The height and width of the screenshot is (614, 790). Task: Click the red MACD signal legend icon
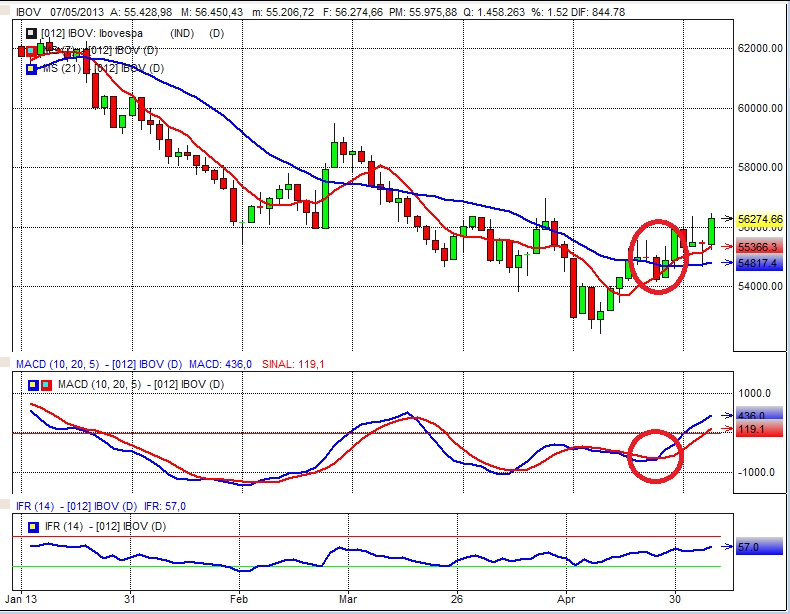[x=44, y=384]
